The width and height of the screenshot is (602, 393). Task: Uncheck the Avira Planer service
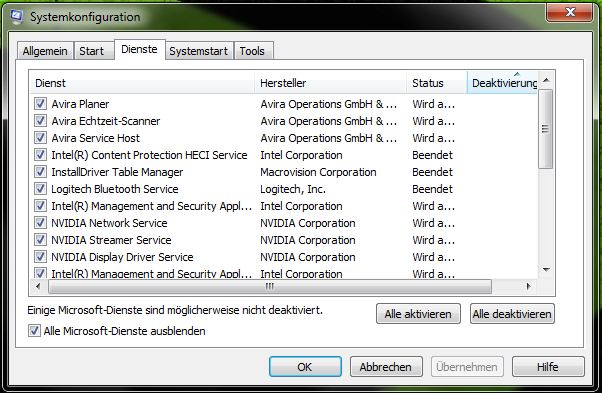point(40,104)
